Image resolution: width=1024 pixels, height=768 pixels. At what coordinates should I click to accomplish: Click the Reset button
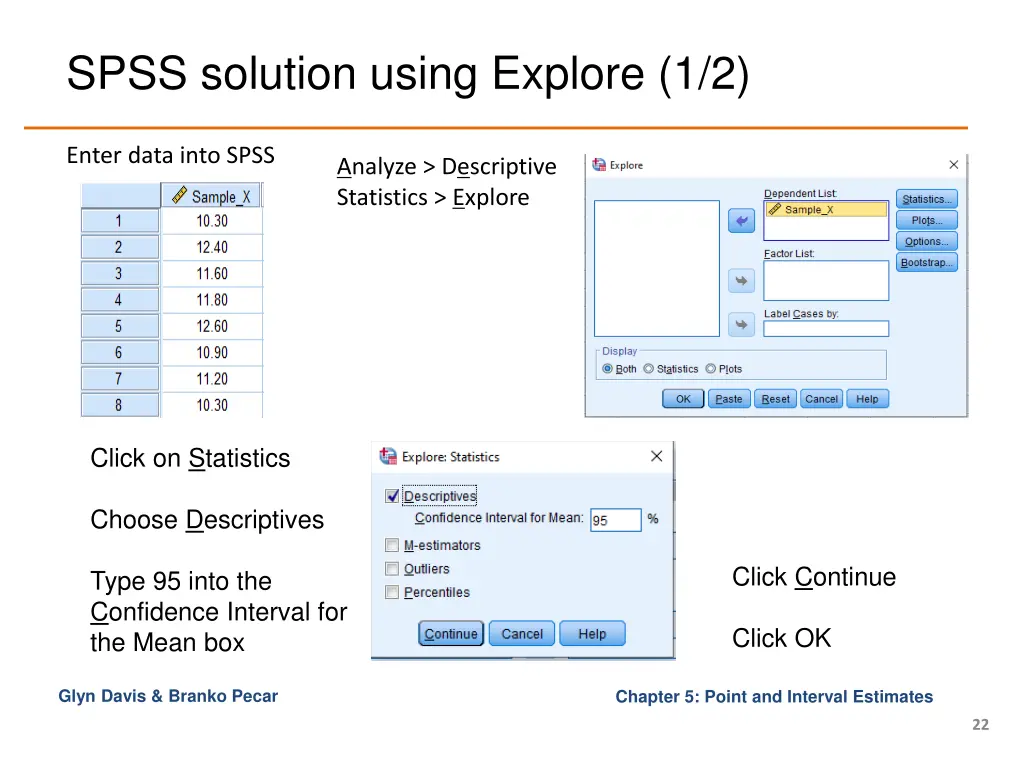pos(775,399)
